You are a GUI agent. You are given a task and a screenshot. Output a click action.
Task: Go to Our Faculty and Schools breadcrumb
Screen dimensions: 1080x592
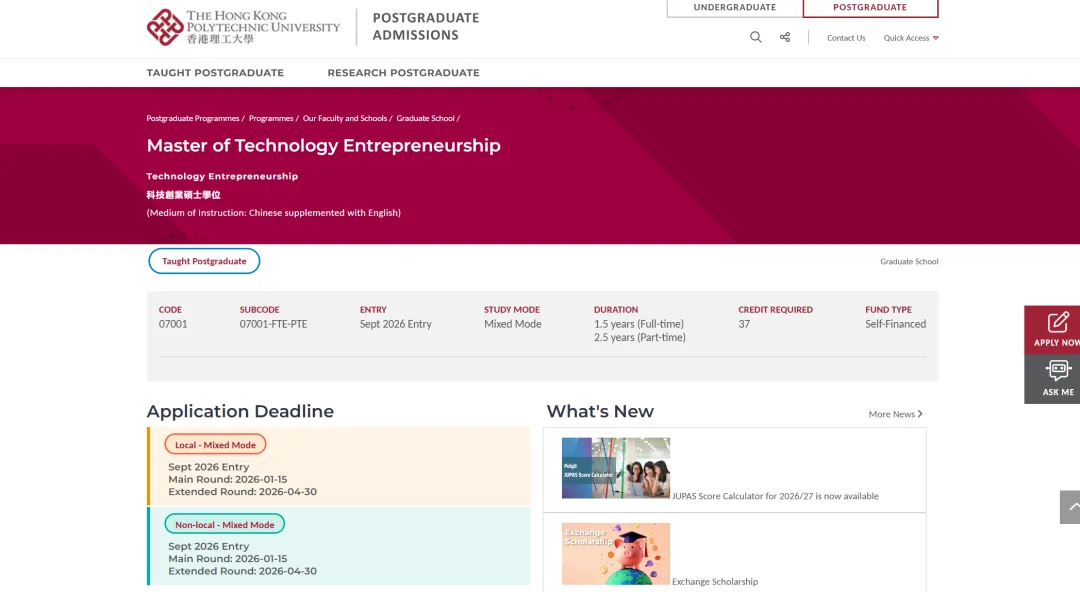[x=345, y=119]
